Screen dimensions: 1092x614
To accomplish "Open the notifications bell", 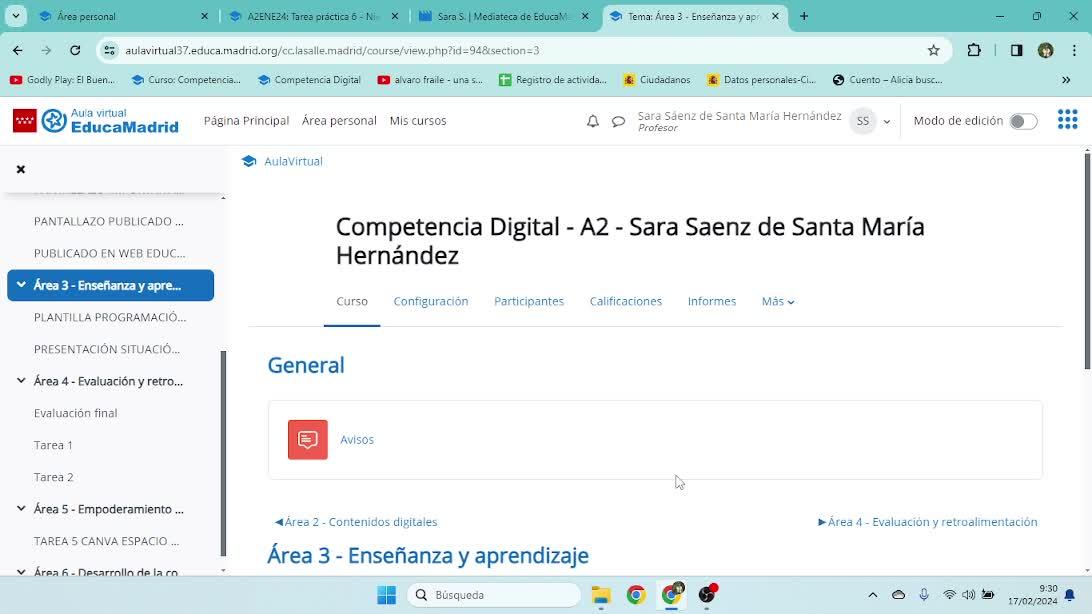I will 593,121.
